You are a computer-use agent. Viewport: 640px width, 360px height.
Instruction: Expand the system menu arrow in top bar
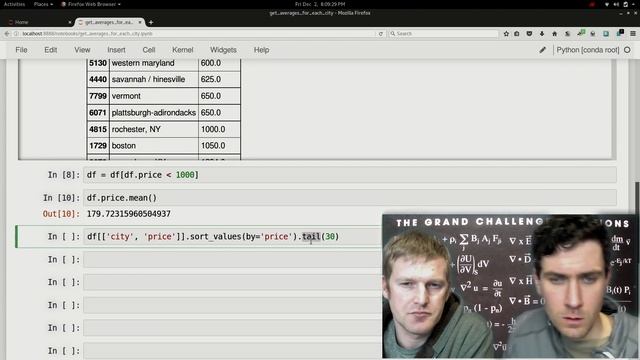pyautogui.click(x=634, y=4)
